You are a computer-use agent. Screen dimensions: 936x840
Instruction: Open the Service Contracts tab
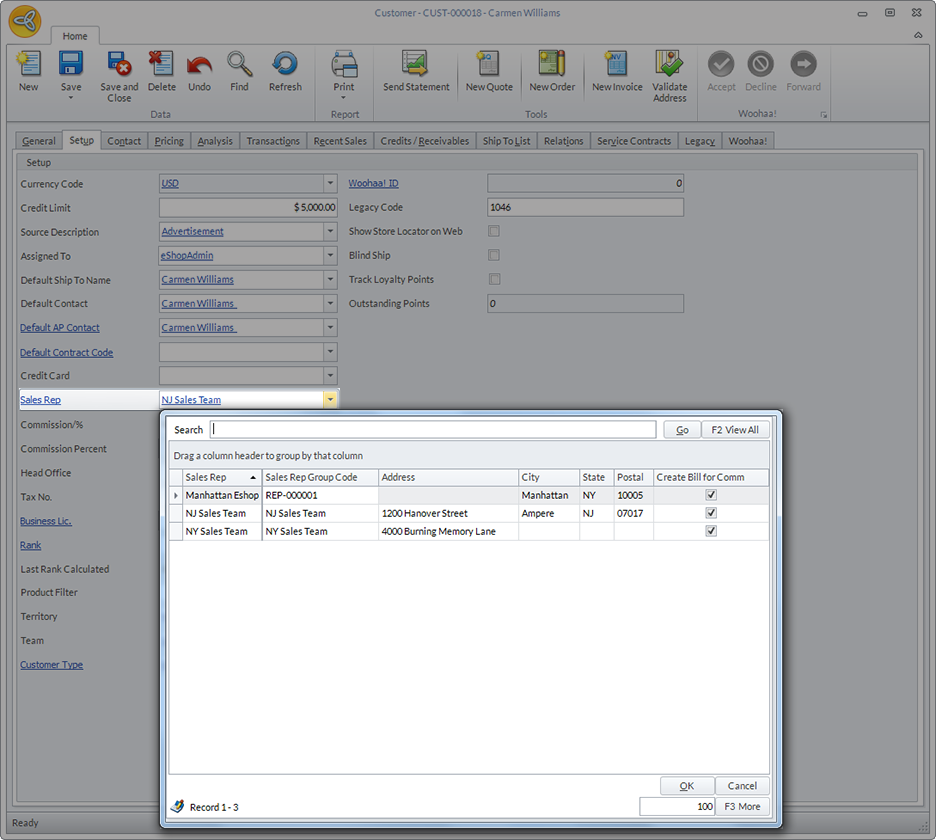click(x=634, y=141)
